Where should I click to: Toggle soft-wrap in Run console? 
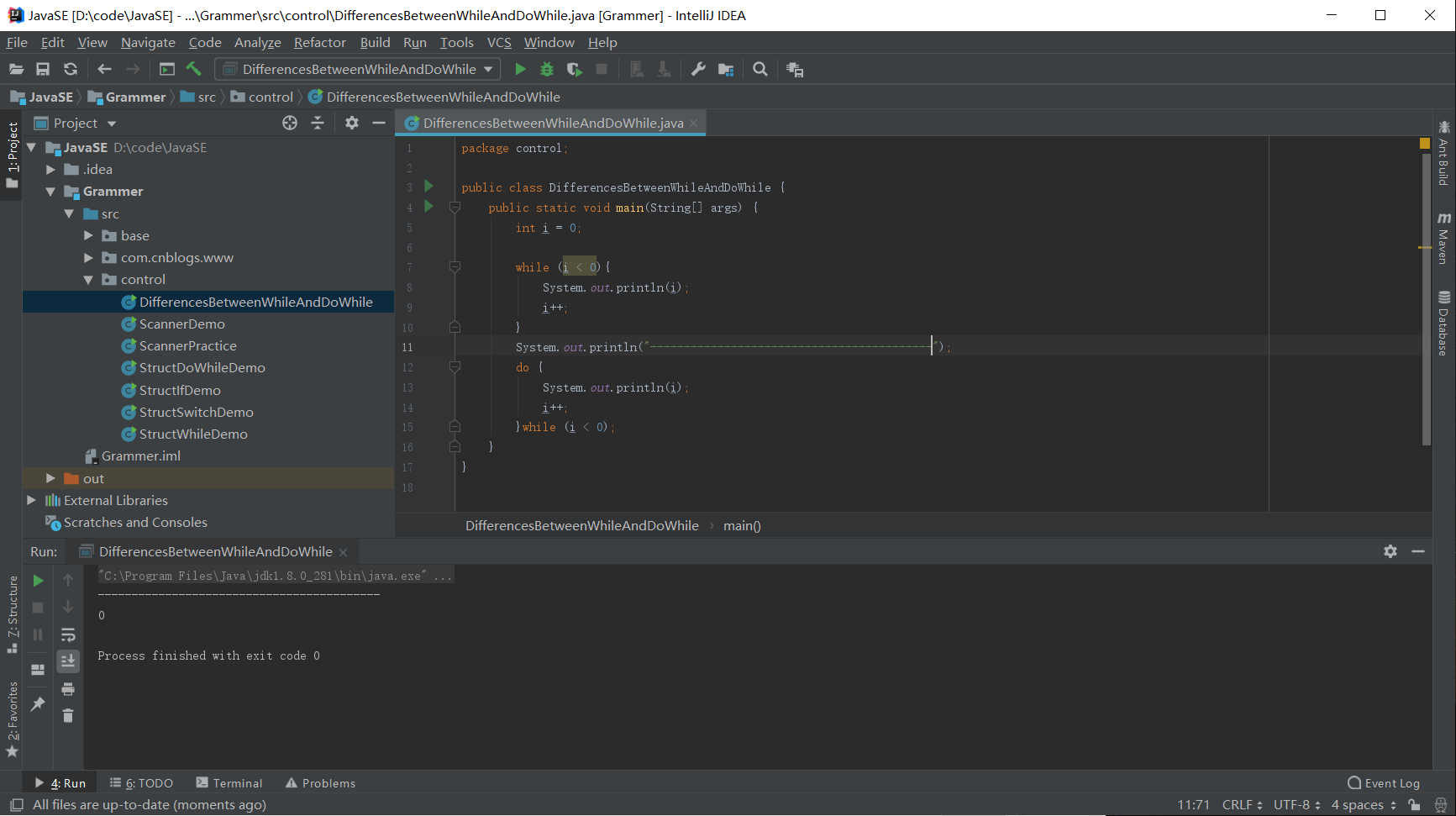68,634
